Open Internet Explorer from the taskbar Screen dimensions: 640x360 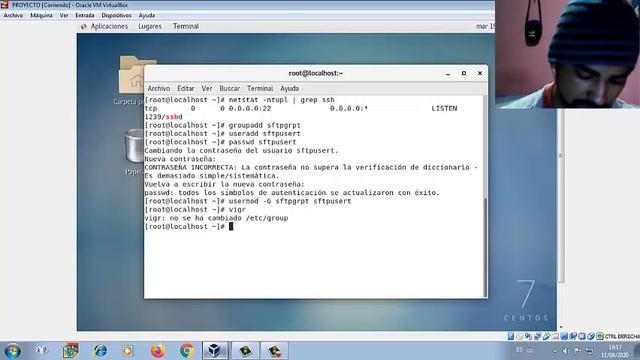pyautogui.click(x=100, y=351)
